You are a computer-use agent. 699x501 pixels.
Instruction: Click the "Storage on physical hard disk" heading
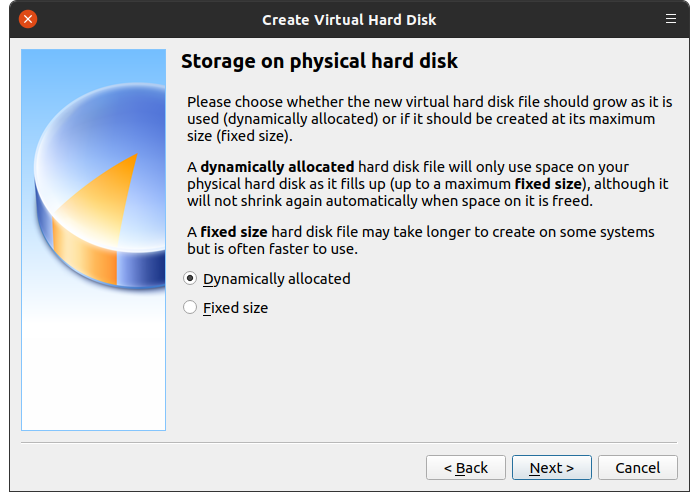coord(319,62)
